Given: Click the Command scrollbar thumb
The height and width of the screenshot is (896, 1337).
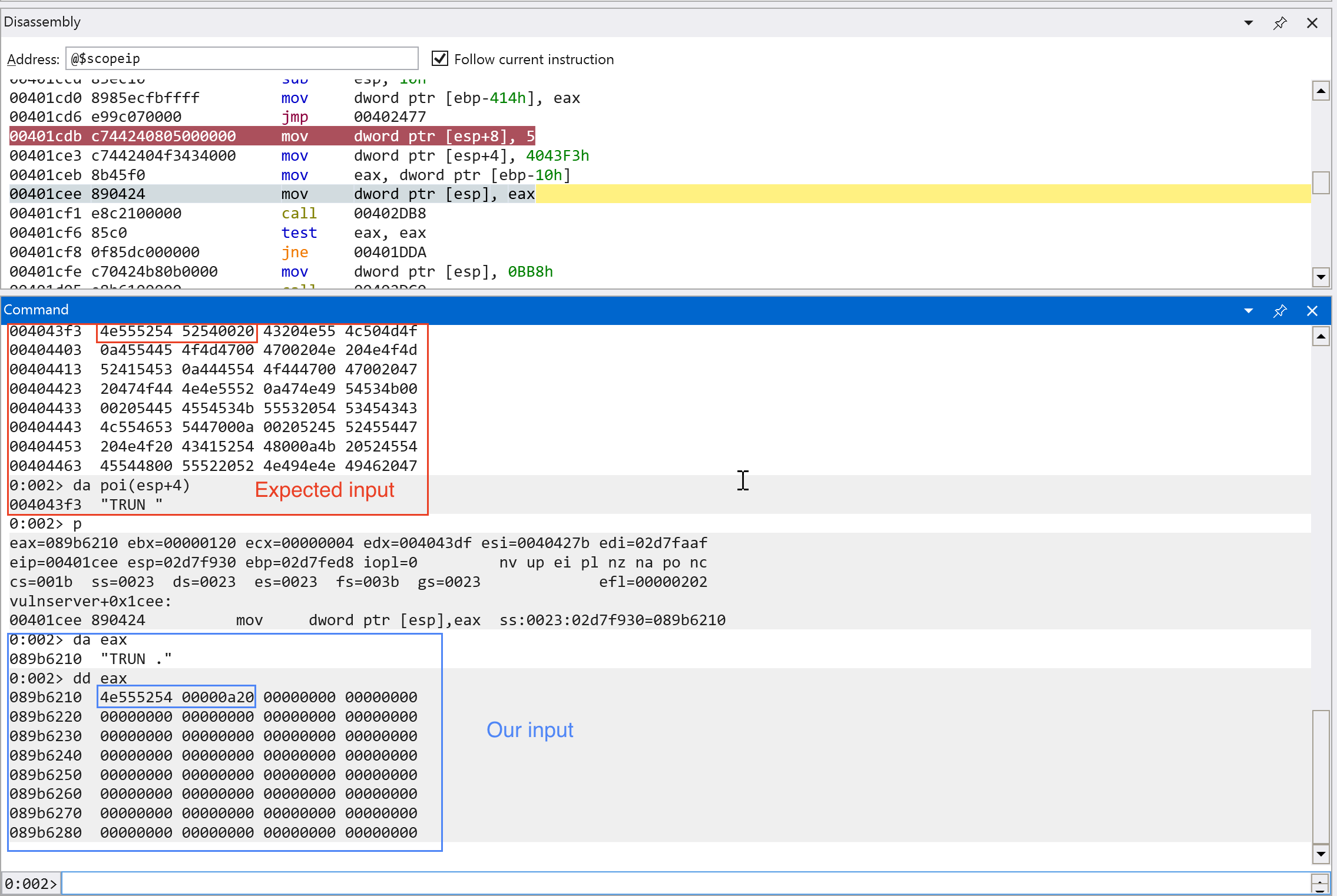Looking at the screenshot, I should click(1321, 777).
